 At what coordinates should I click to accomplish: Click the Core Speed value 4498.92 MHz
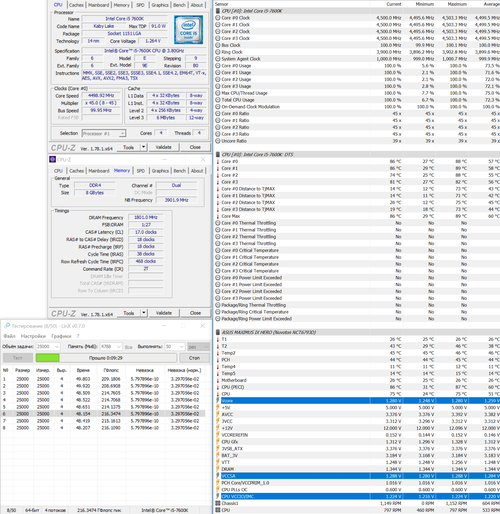101,96
